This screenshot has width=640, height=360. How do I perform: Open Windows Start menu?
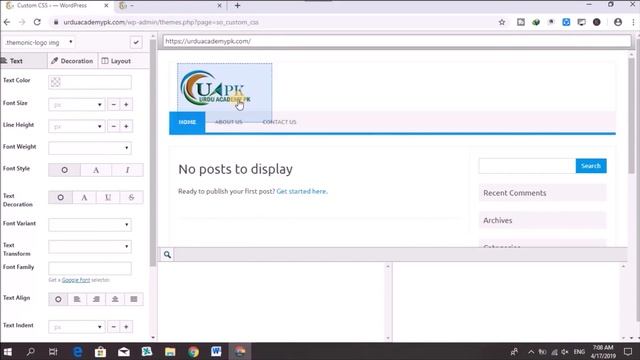(x=8, y=351)
